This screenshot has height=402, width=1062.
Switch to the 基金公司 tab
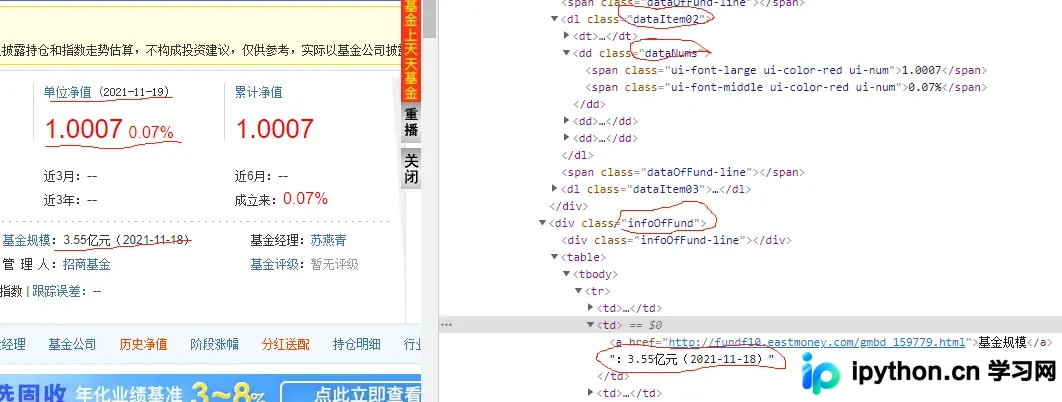(72, 344)
